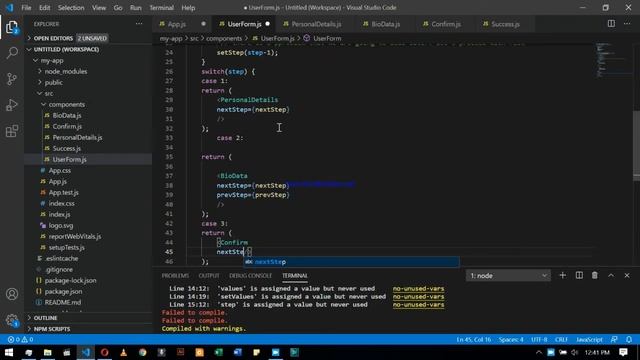Click the UTF-8 encoding indicator
Viewport: 640px width, 360px height.
pos(539,339)
